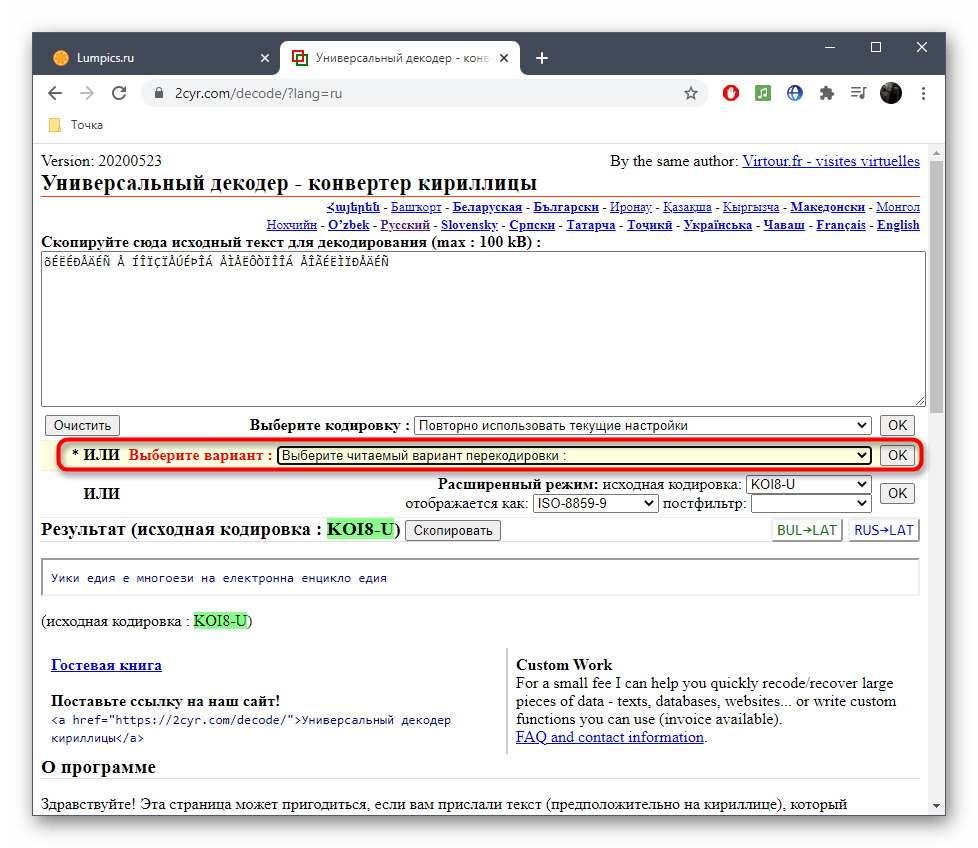Click the user profile avatar

[x=890, y=93]
